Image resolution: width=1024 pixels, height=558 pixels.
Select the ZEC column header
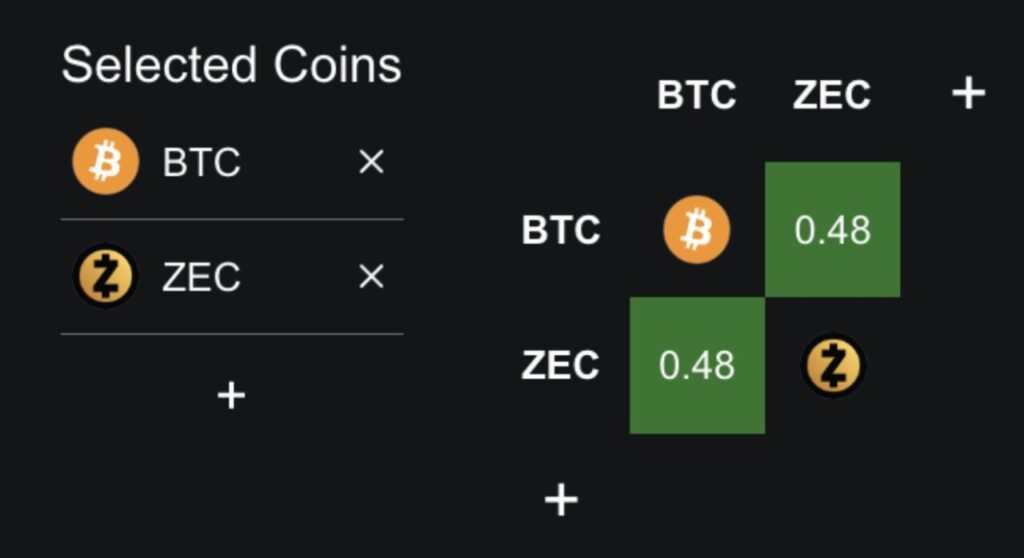pyautogui.click(x=832, y=96)
